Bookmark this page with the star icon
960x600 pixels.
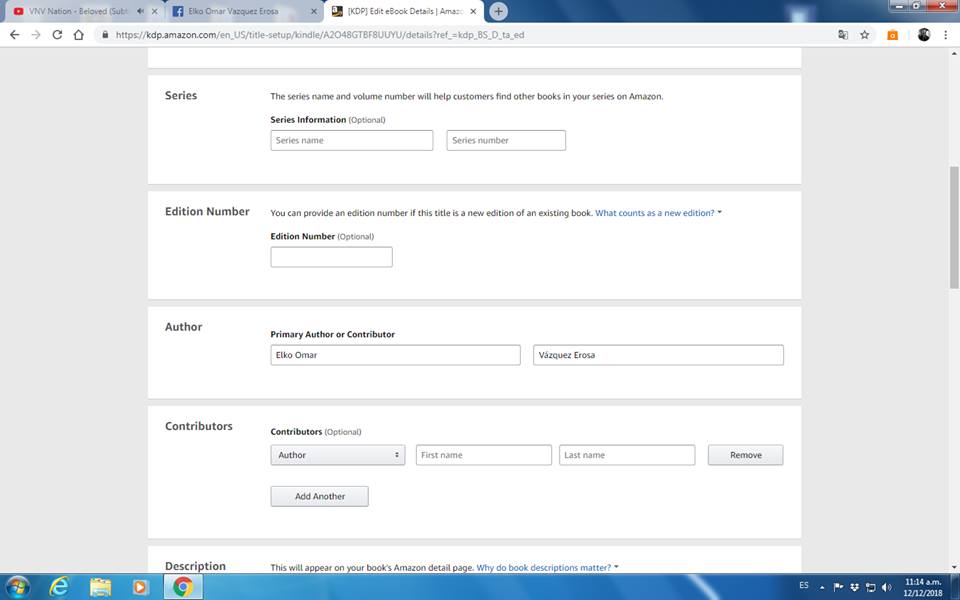pos(865,34)
